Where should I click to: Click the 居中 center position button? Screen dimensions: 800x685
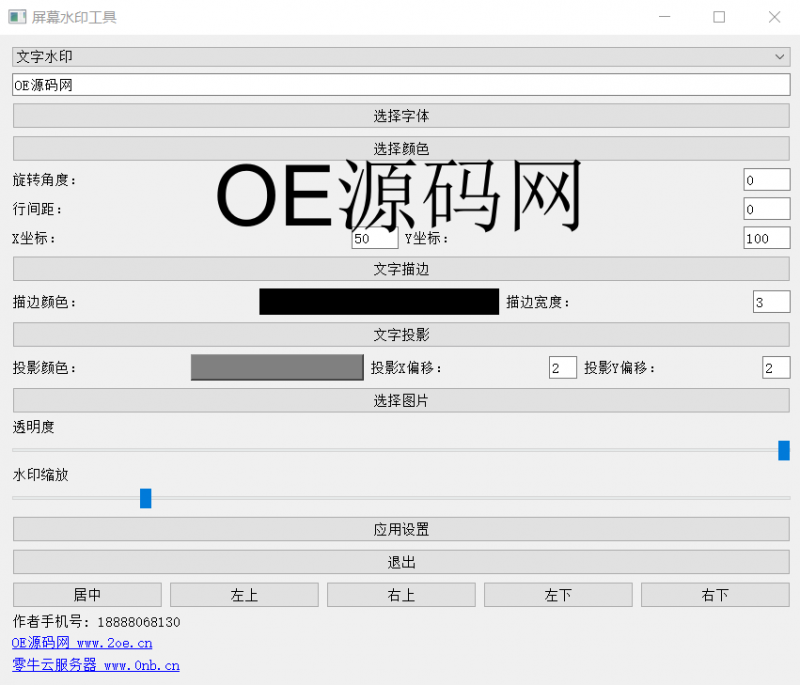[x=87, y=594]
